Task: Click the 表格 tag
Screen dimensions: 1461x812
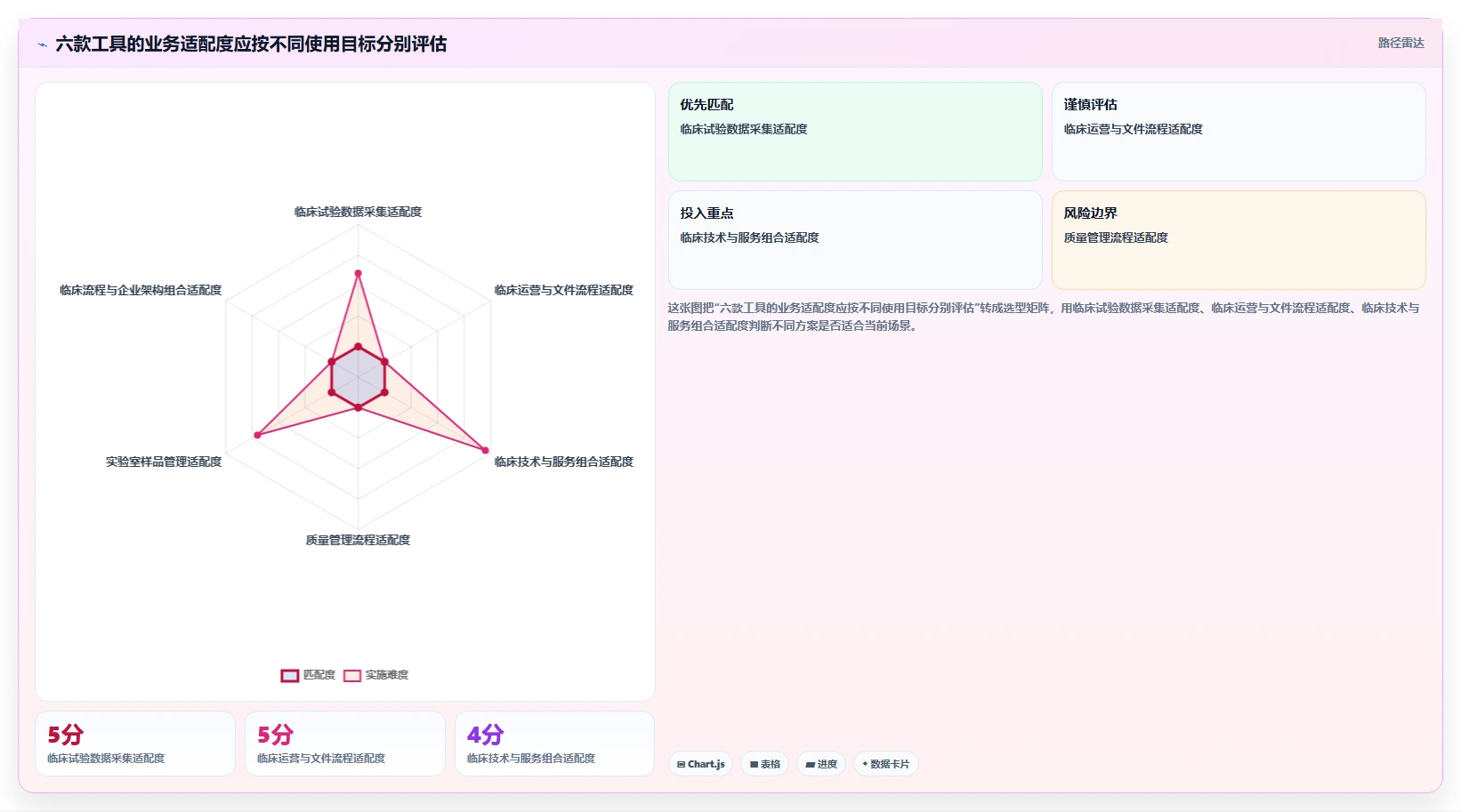Action: tap(765, 764)
